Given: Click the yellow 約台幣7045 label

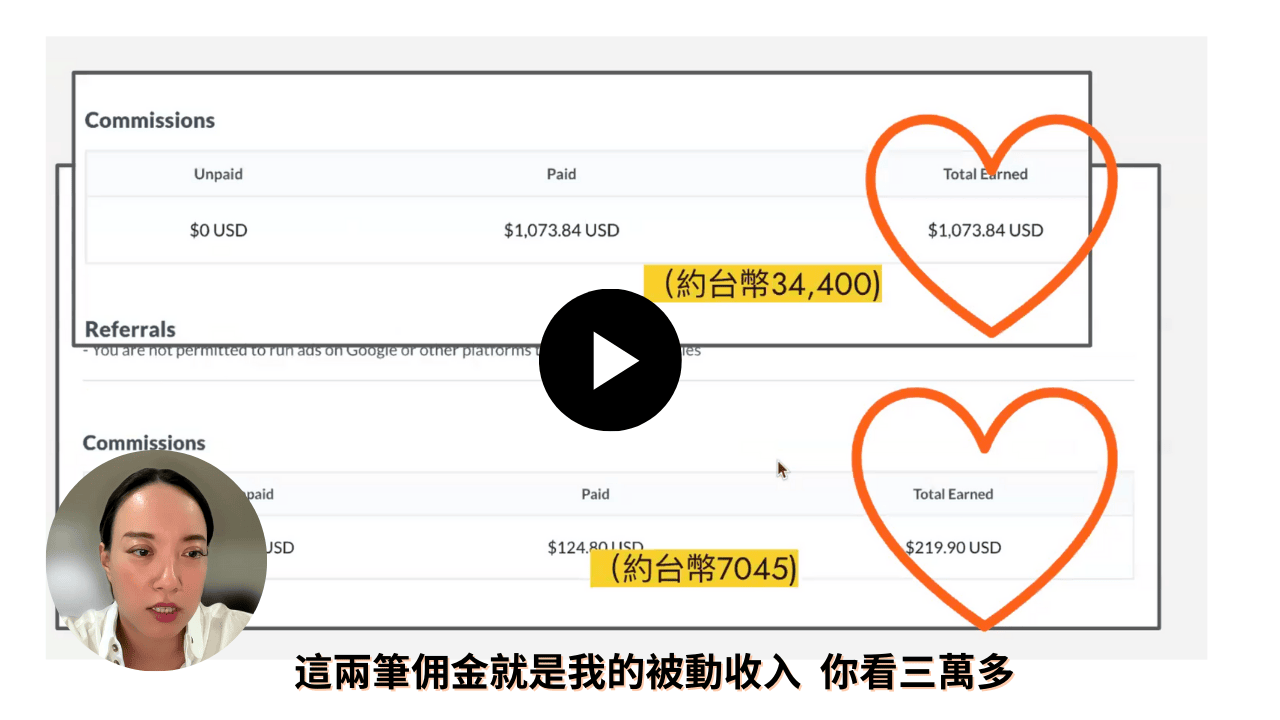Looking at the screenshot, I should pyautogui.click(x=694, y=569).
